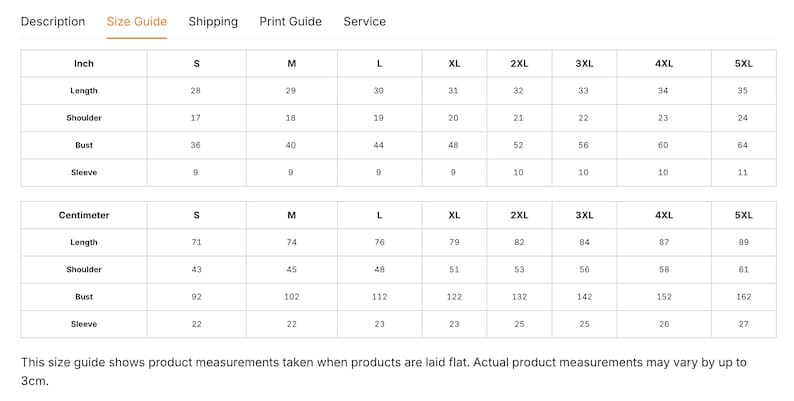This screenshot has width=794, height=401.
Task: Click the Sleeve row label in the Centimeter table
Action: (84, 324)
